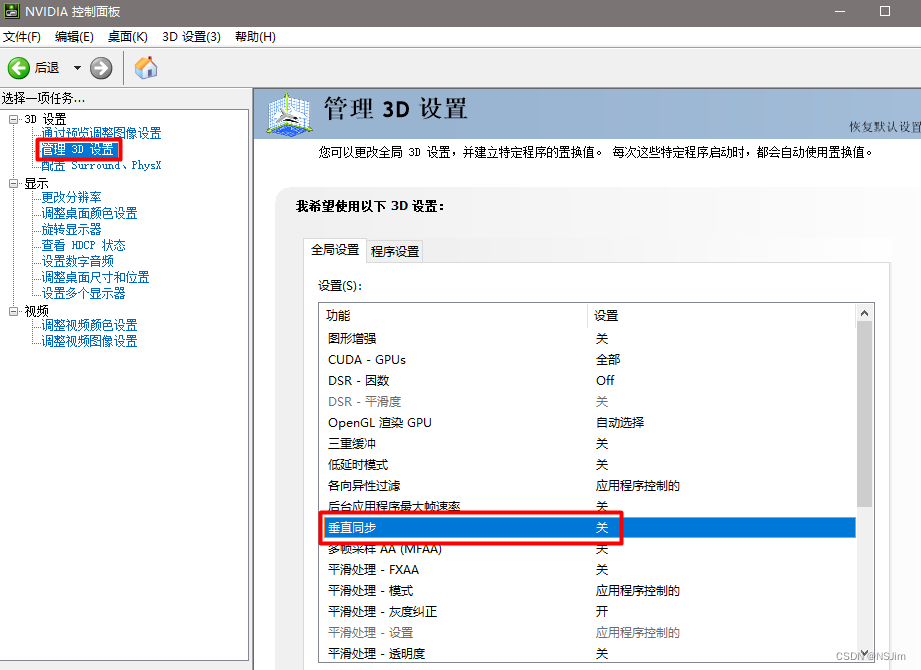Screen dimensions: 921x670
Task: Select the 三重缓冲 row
Action: click(587, 444)
